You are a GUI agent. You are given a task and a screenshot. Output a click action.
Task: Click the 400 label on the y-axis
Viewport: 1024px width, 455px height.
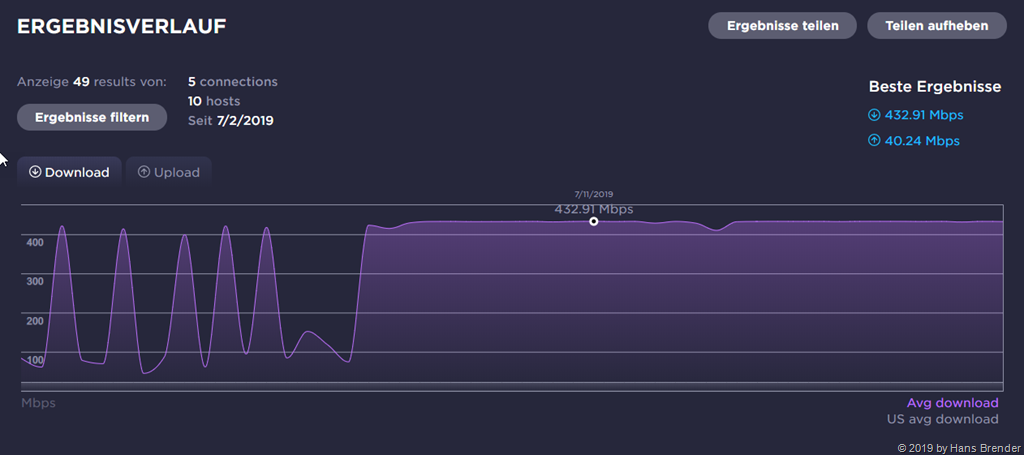(x=35, y=242)
